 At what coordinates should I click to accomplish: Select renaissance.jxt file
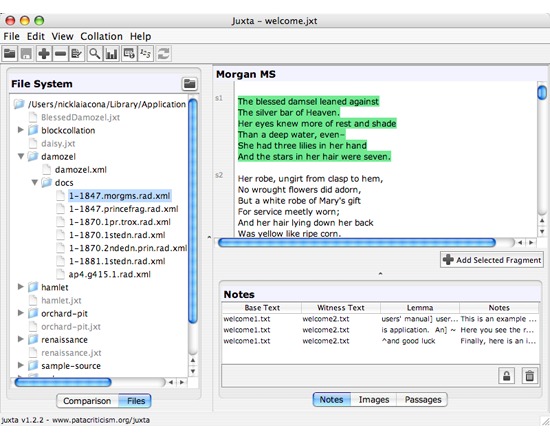71,353
